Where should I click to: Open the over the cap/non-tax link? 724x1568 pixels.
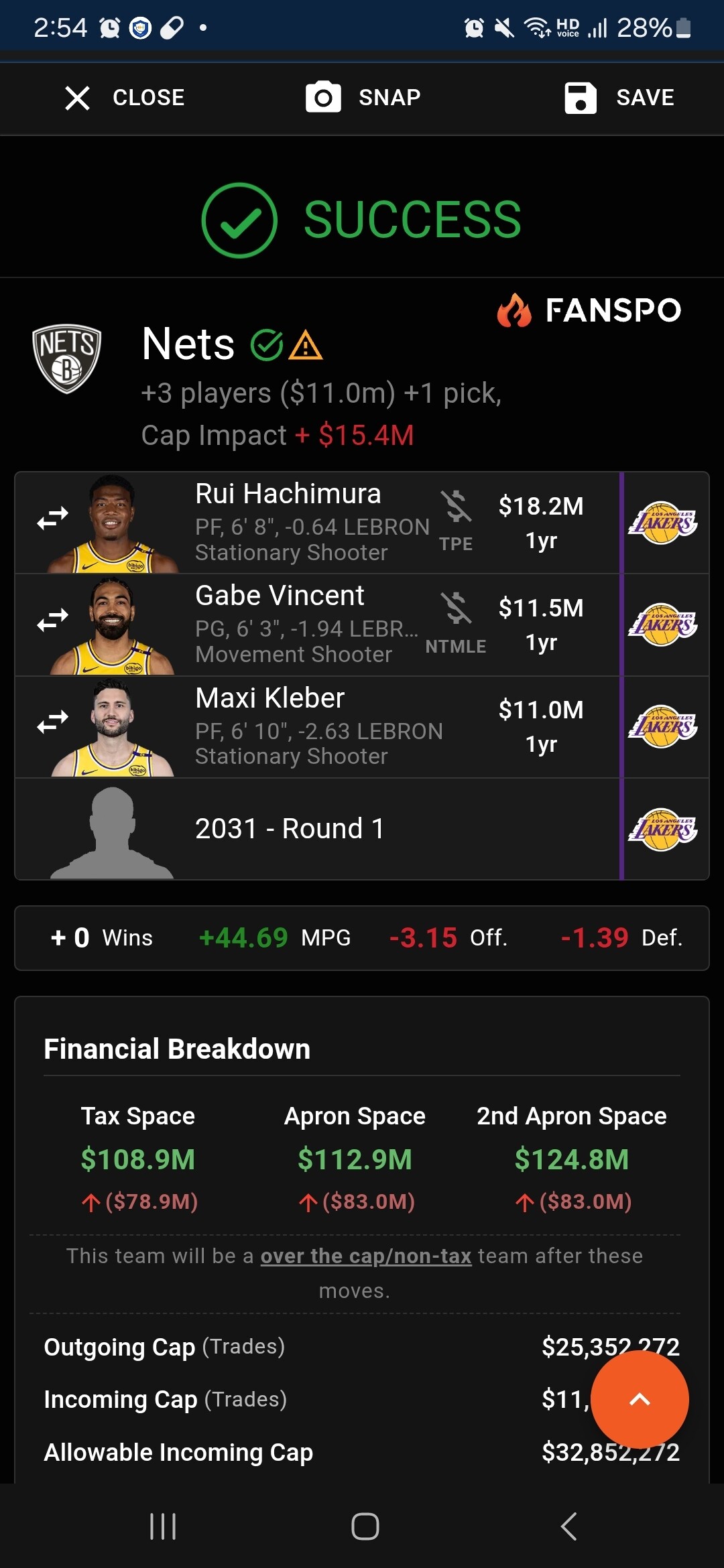coord(366,1256)
